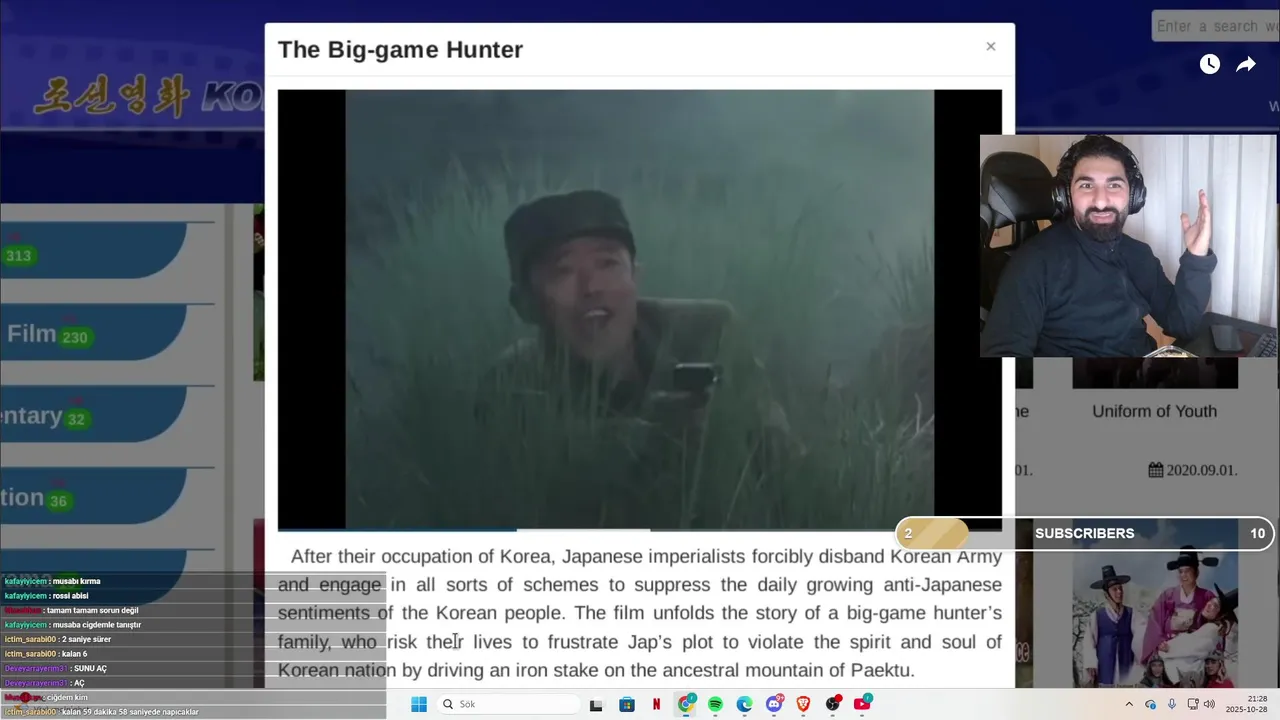Image resolution: width=1280 pixels, height=720 pixels.
Task: Click the Watch later clock icon
Action: click(x=1210, y=64)
